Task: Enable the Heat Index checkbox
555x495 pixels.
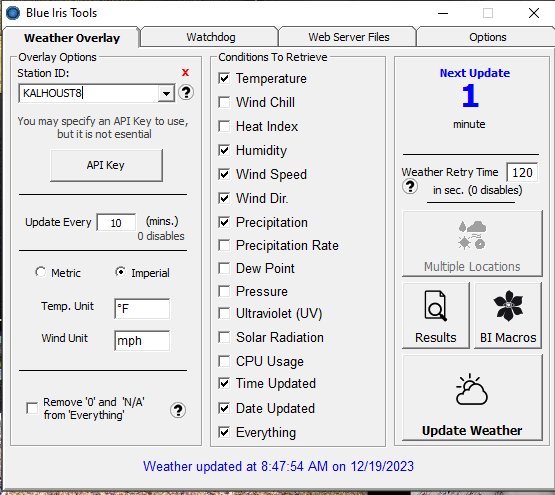Action: (x=224, y=126)
